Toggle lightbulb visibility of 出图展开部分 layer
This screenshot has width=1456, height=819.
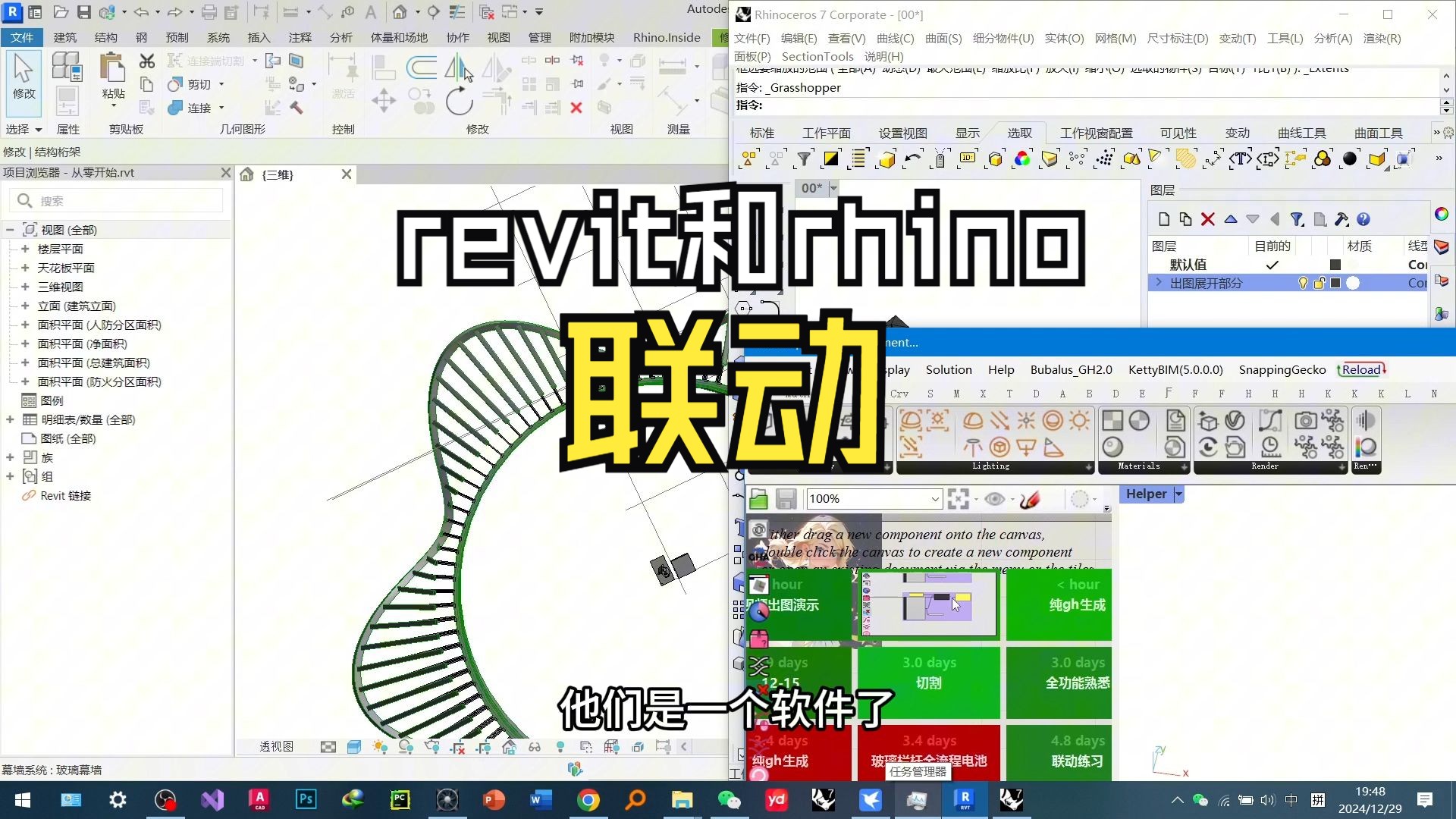[1303, 283]
